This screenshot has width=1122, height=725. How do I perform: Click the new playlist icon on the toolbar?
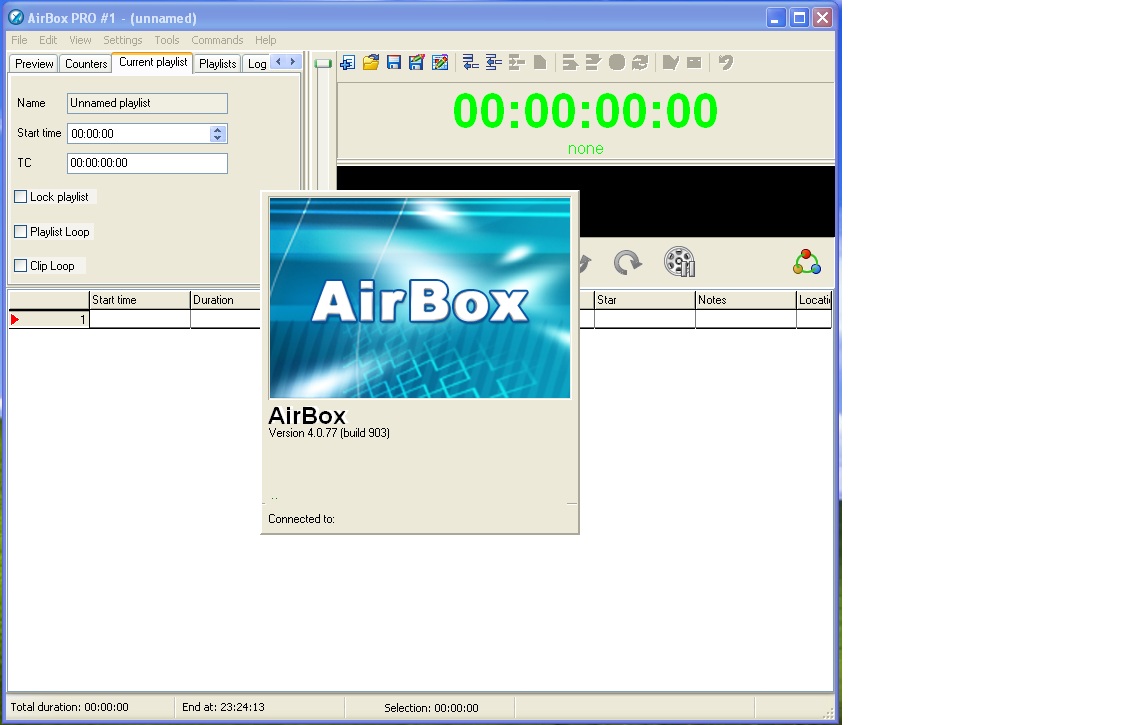pos(347,62)
